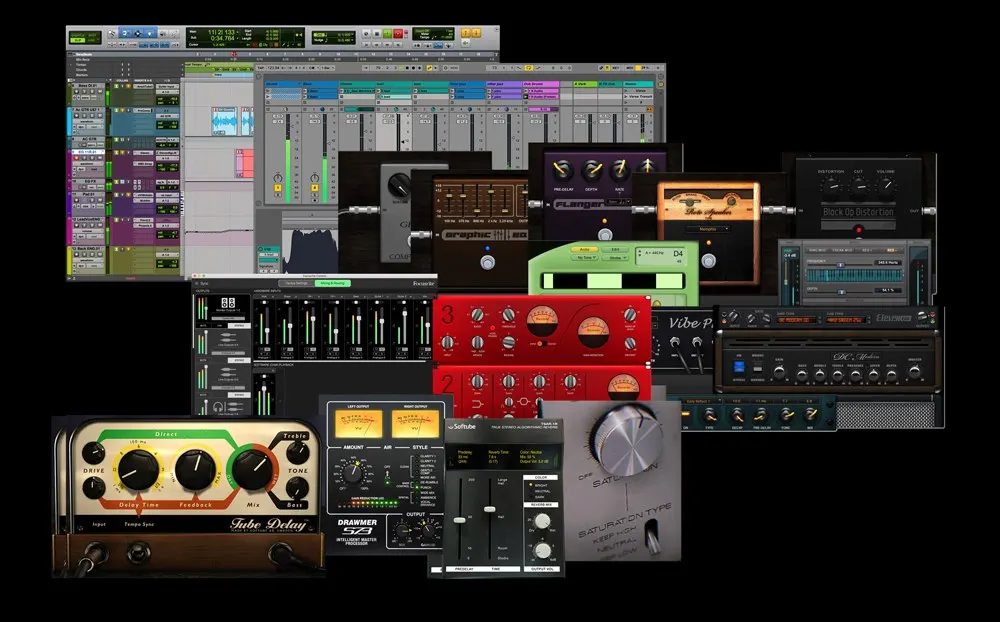Screen dimensions: 1000x622
Task: Open the Mixing & Routing tab in Focusrite Control
Action: point(333,283)
